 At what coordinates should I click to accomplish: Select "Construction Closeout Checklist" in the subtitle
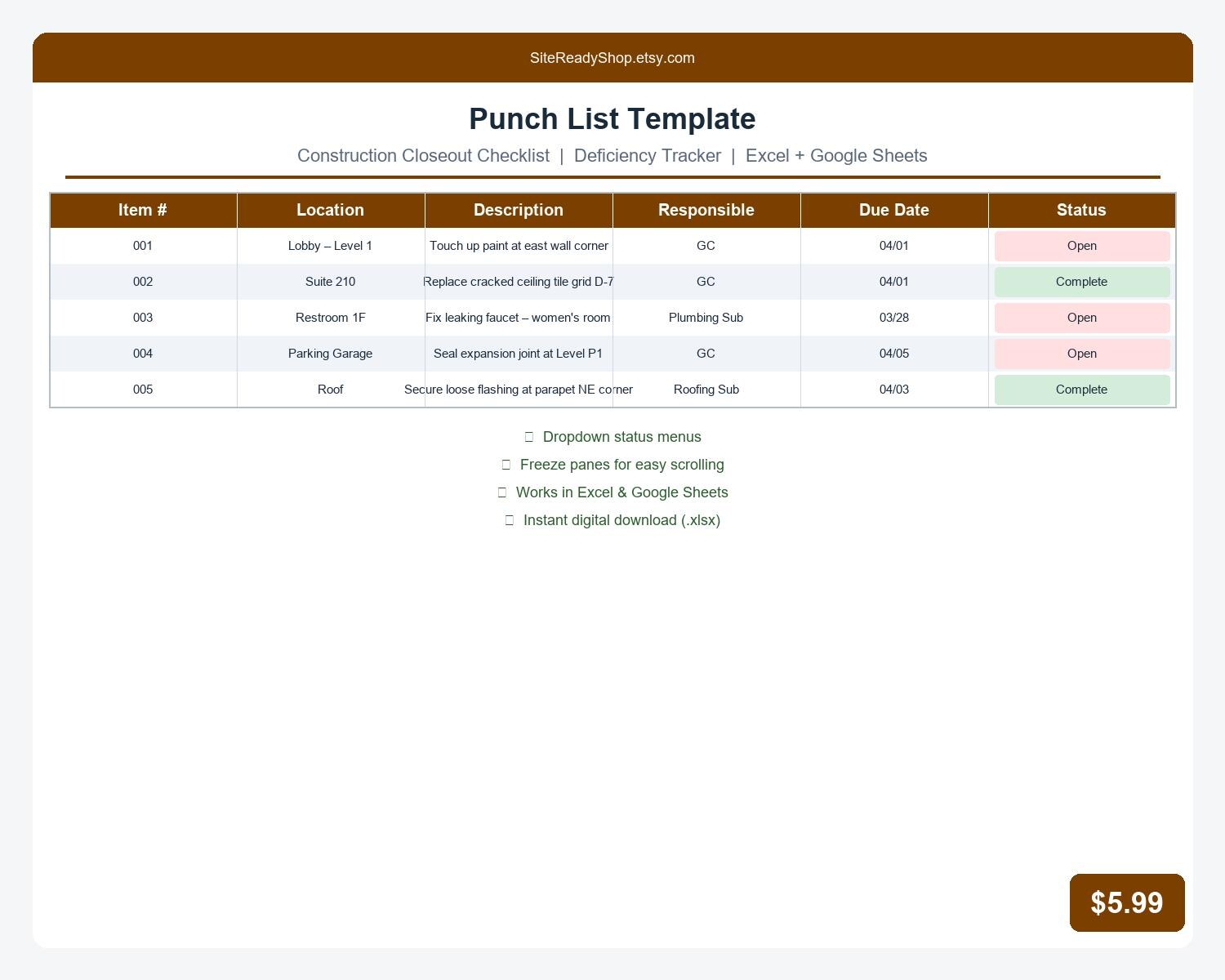click(x=423, y=156)
